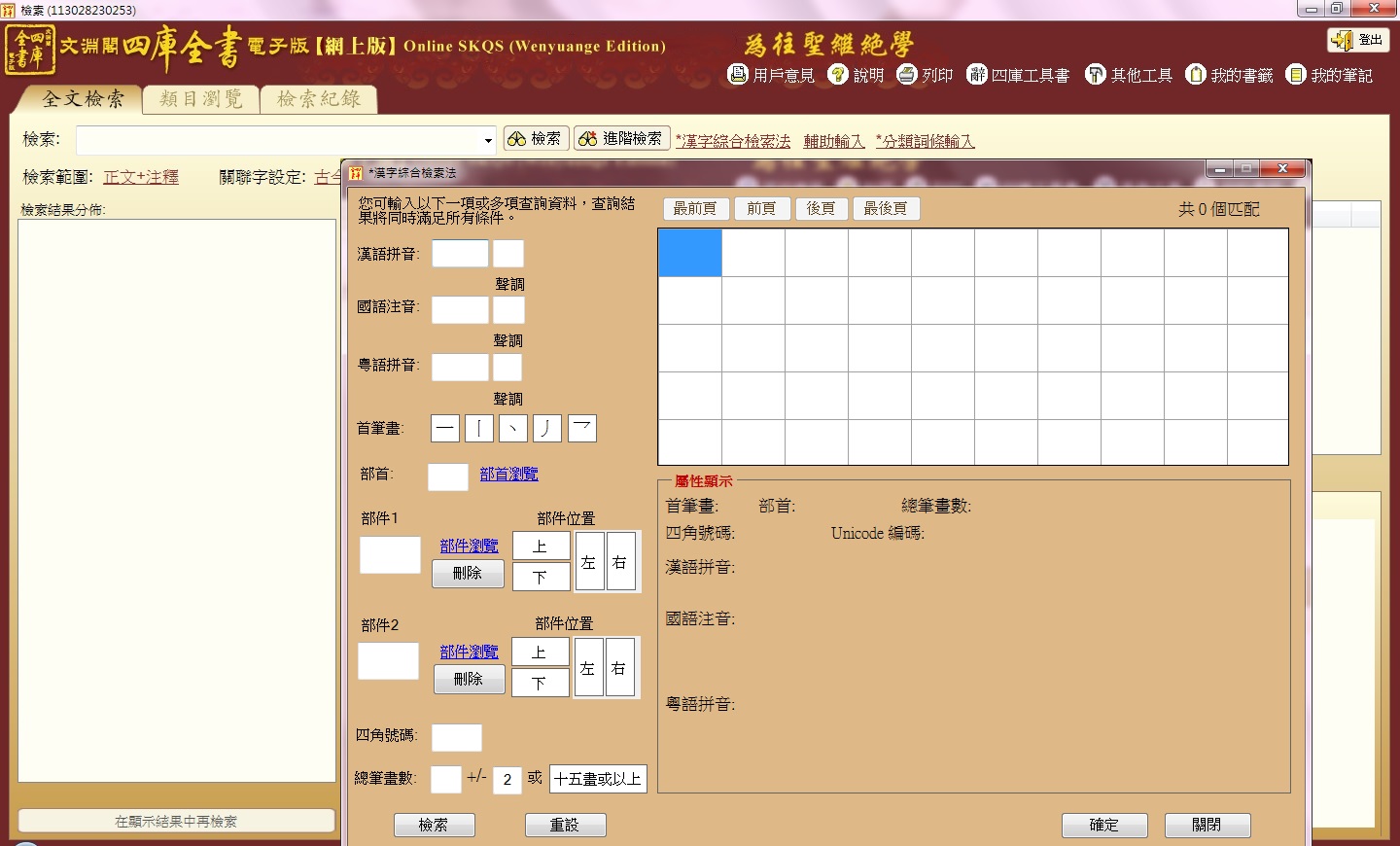
Task: Open 我的書籤 bookmarks
Action: [1196, 75]
